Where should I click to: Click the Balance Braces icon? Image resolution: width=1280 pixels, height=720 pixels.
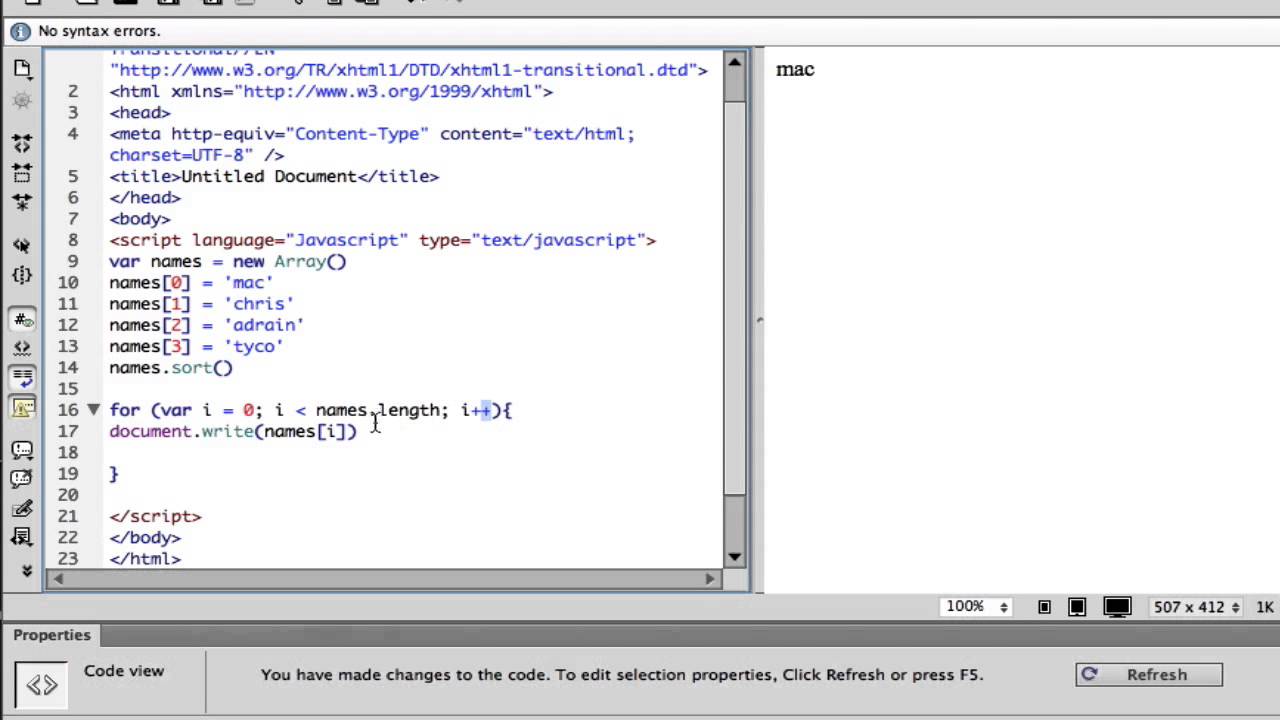22,275
